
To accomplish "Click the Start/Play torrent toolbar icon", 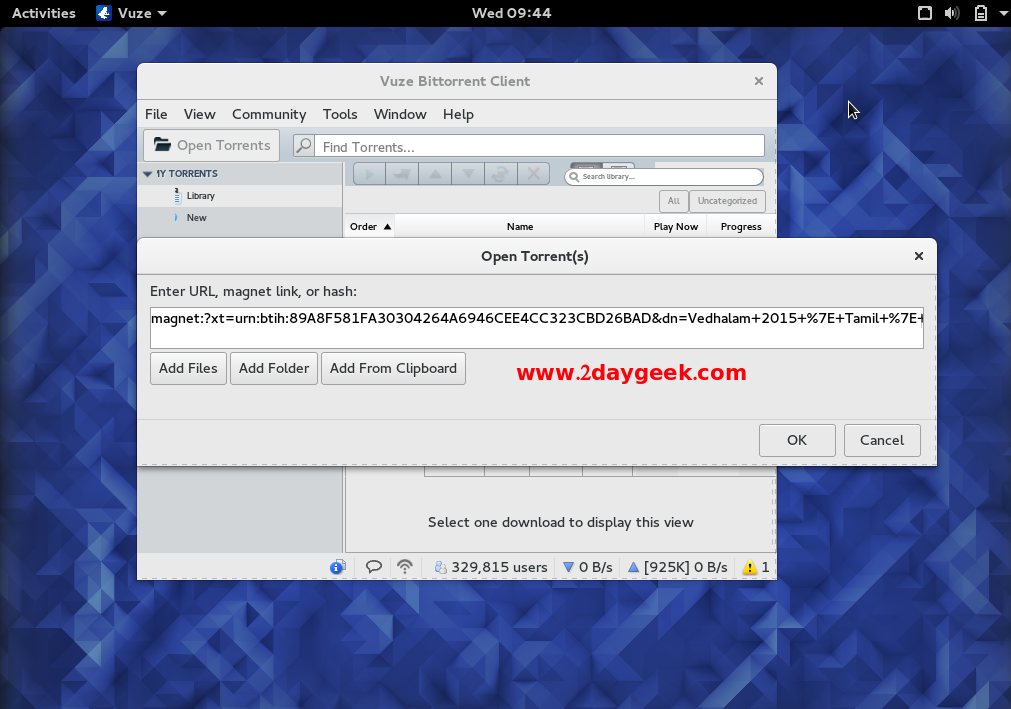I will pos(369,174).
